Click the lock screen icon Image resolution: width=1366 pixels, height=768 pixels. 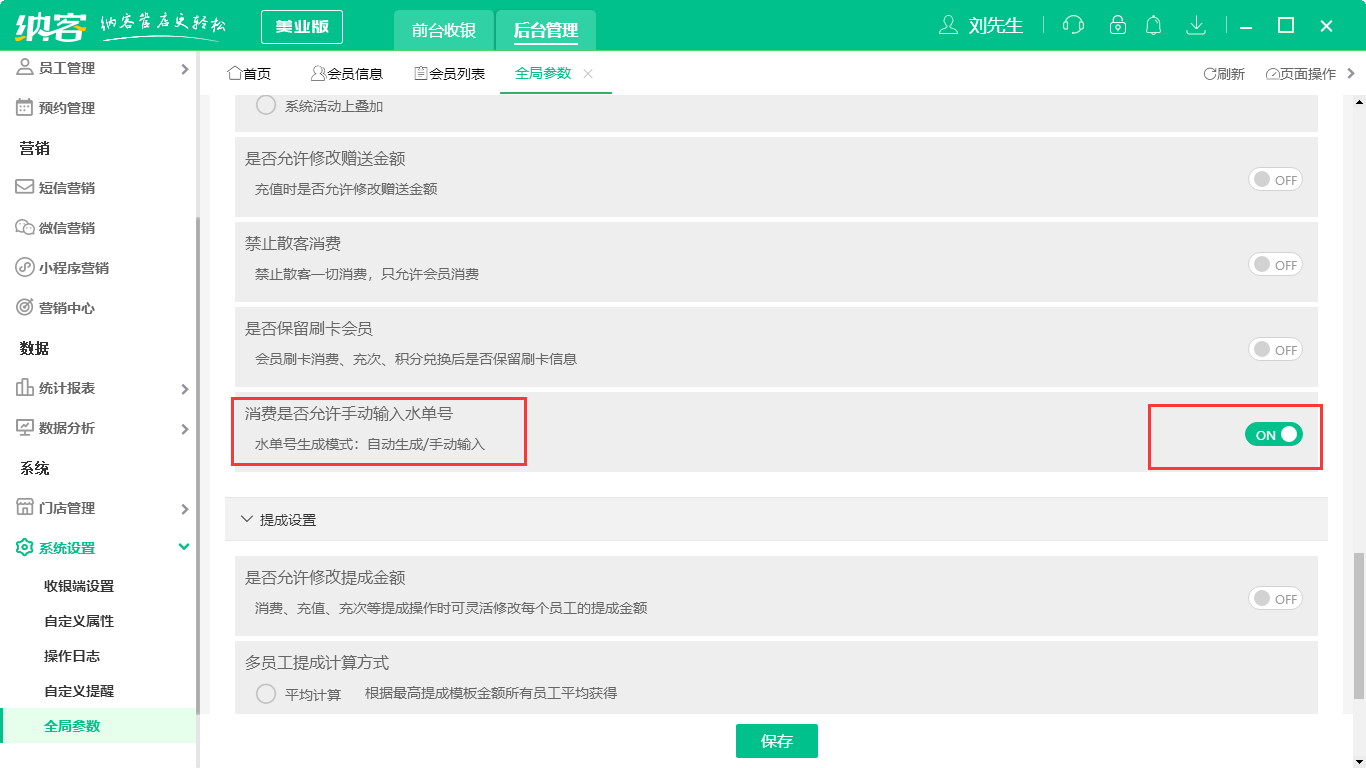[1118, 26]
